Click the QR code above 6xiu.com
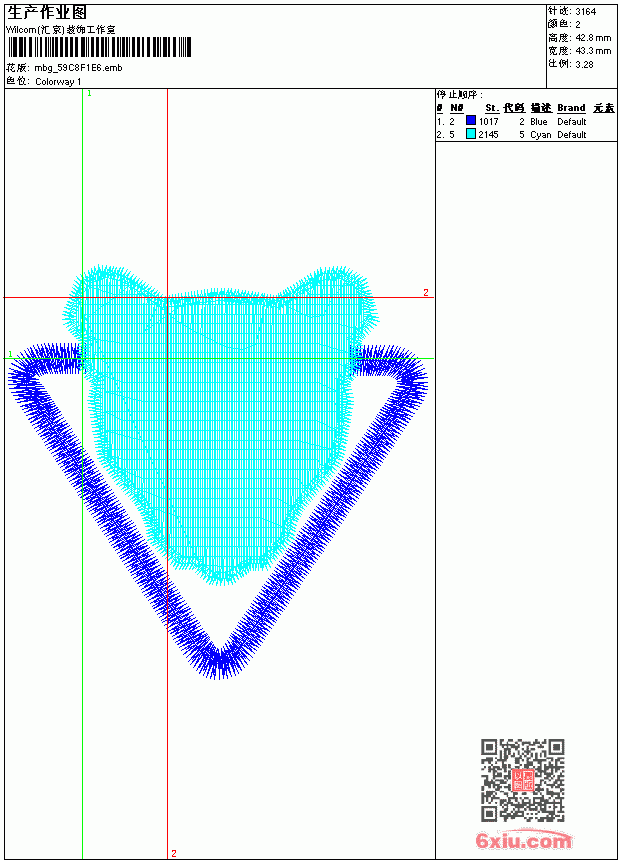This screenshot has height=860, width=620. 523,780
